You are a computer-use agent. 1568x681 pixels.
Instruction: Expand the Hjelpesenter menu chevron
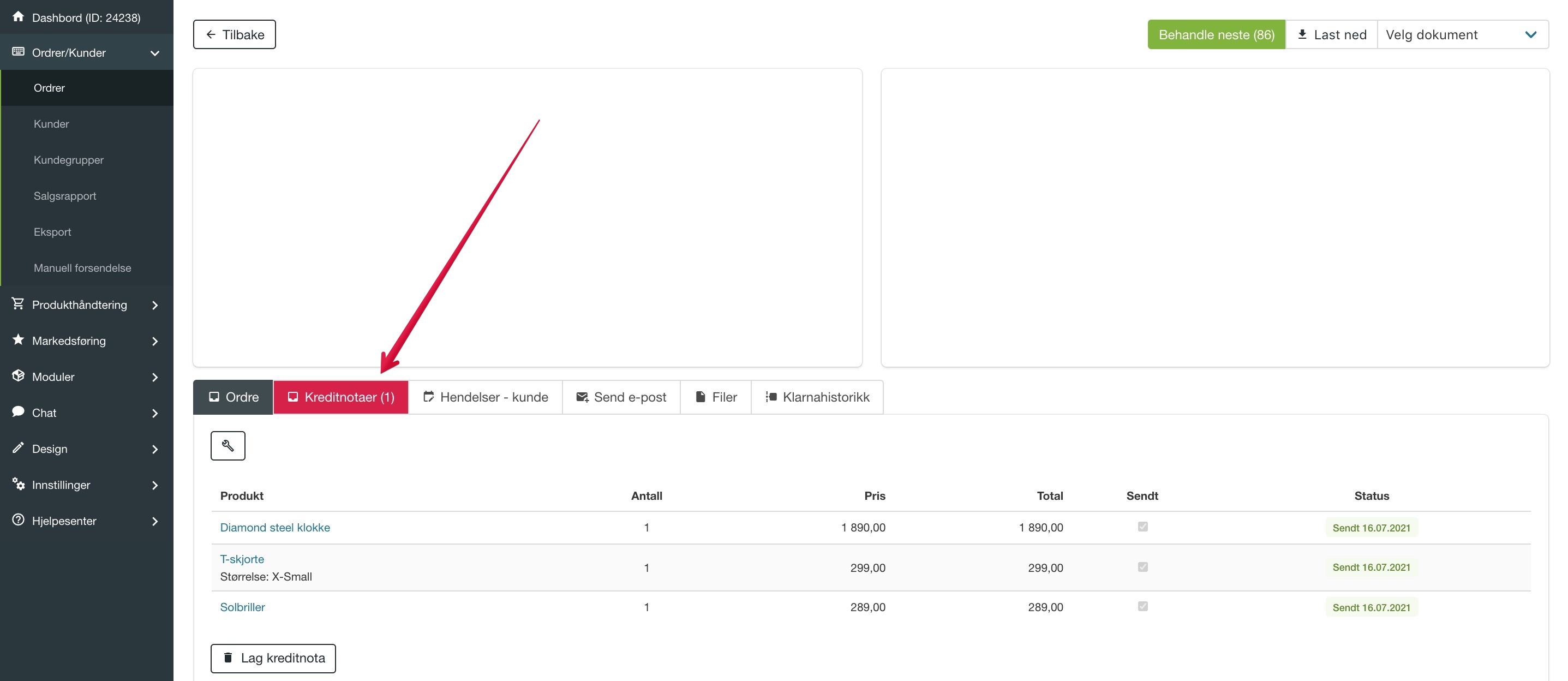pyautogui.click(x=154, y=521)
